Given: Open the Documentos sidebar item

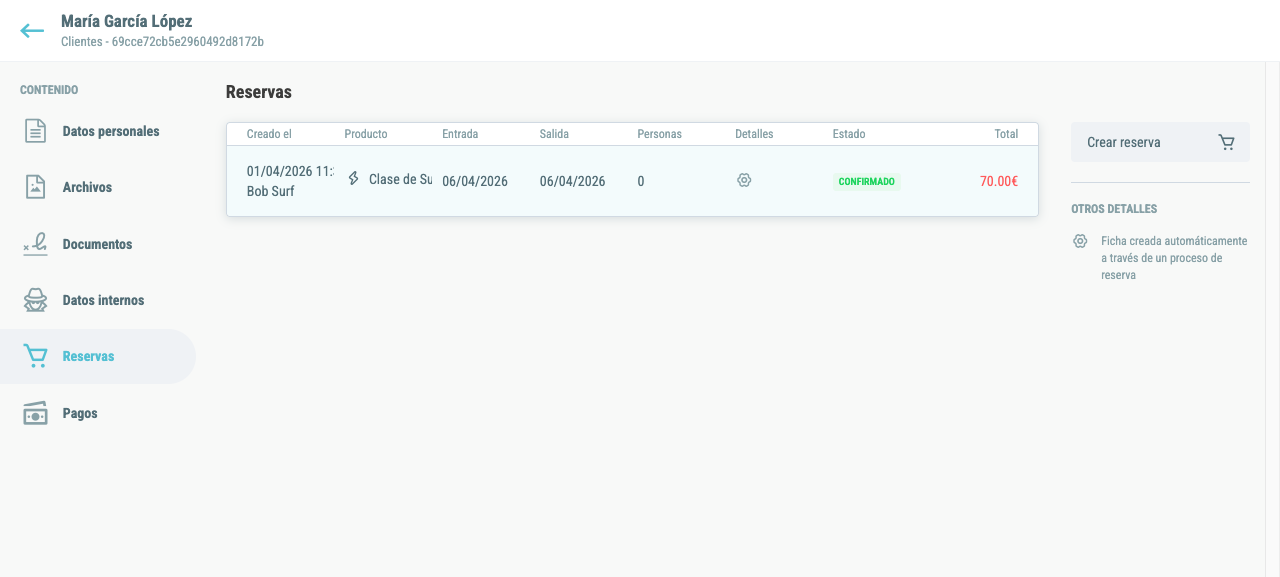Looking at the screenshot, I should pyautogui.click(x=98, y=244).
